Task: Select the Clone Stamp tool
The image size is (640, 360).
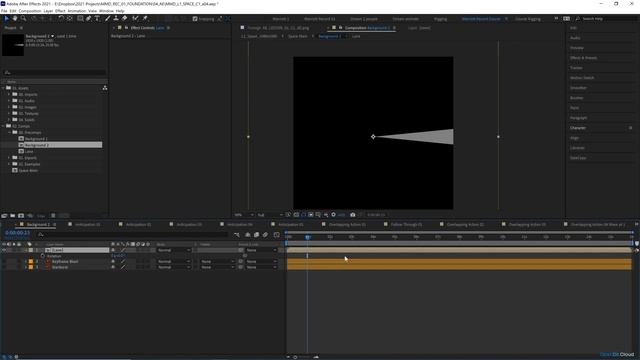Action: pyautogui.click(x=116, y=18)
